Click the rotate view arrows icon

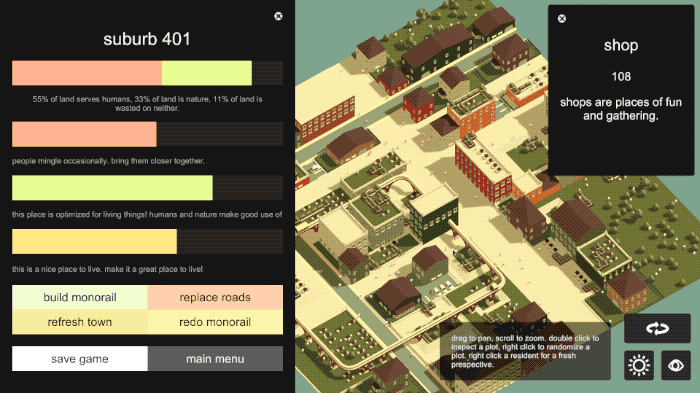point(657,328)
